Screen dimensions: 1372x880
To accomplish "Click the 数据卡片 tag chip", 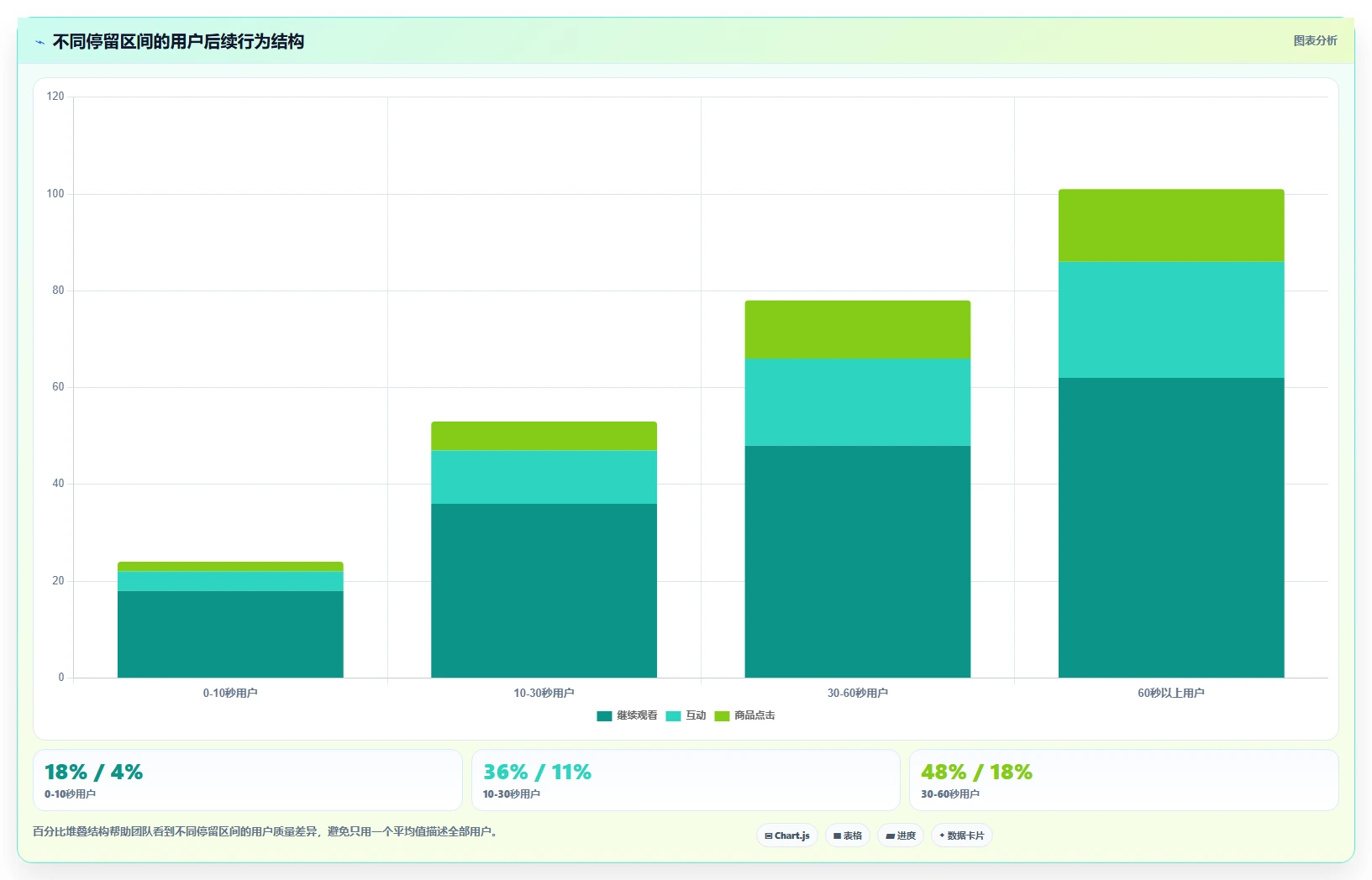I will click(962, 835).
